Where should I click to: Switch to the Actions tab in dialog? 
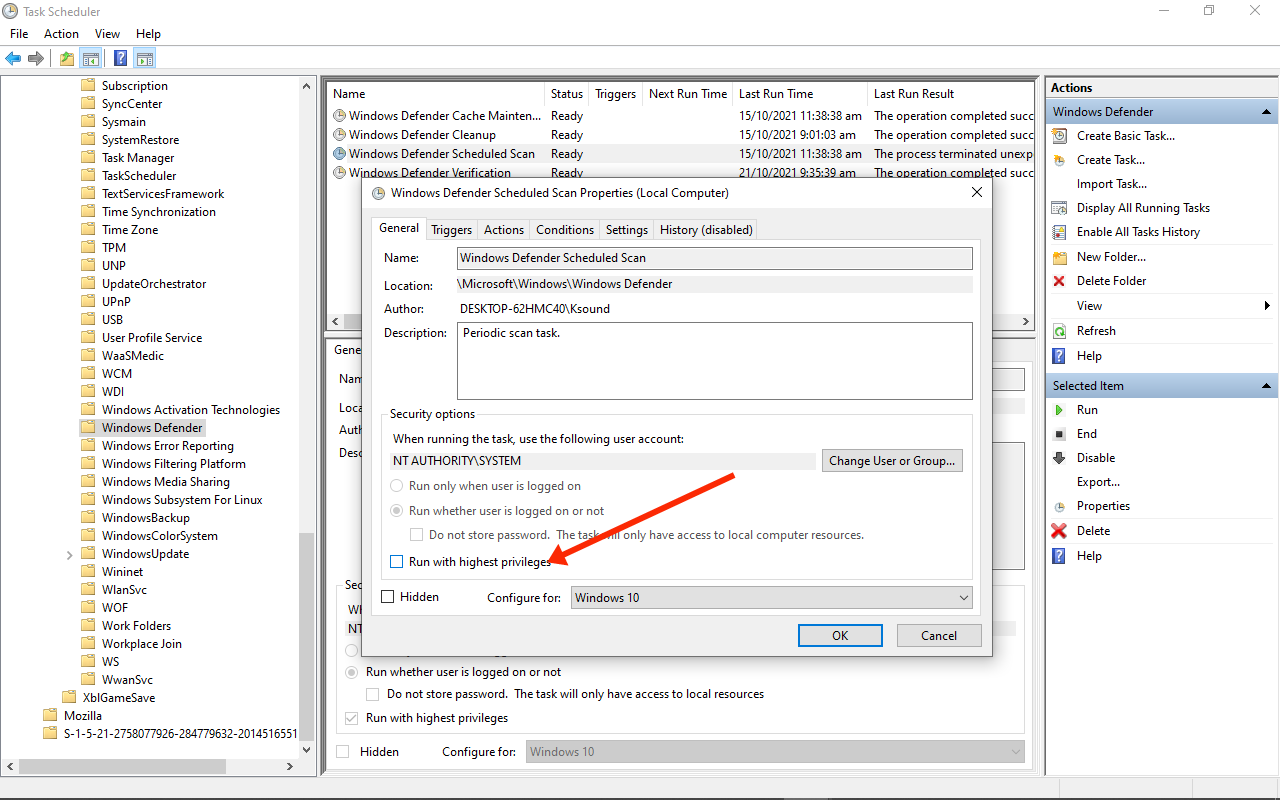point(504,230)
